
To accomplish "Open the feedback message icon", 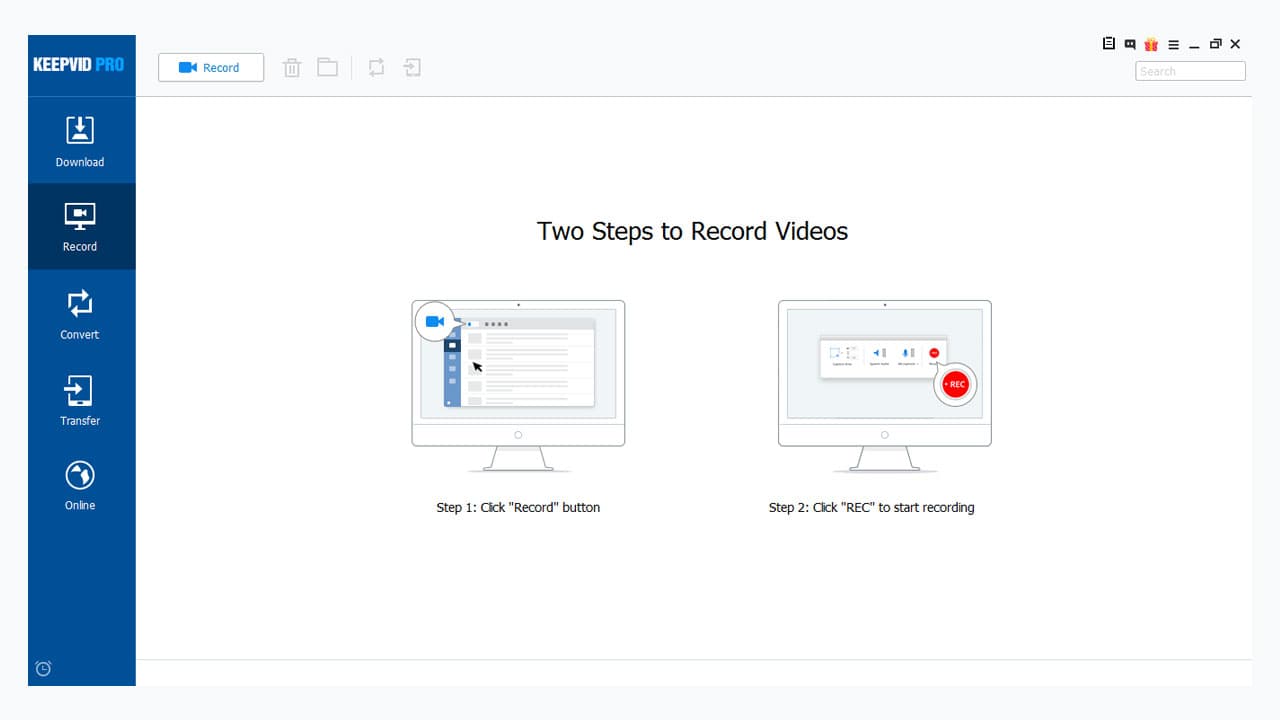I will [x=1130, y=44].
